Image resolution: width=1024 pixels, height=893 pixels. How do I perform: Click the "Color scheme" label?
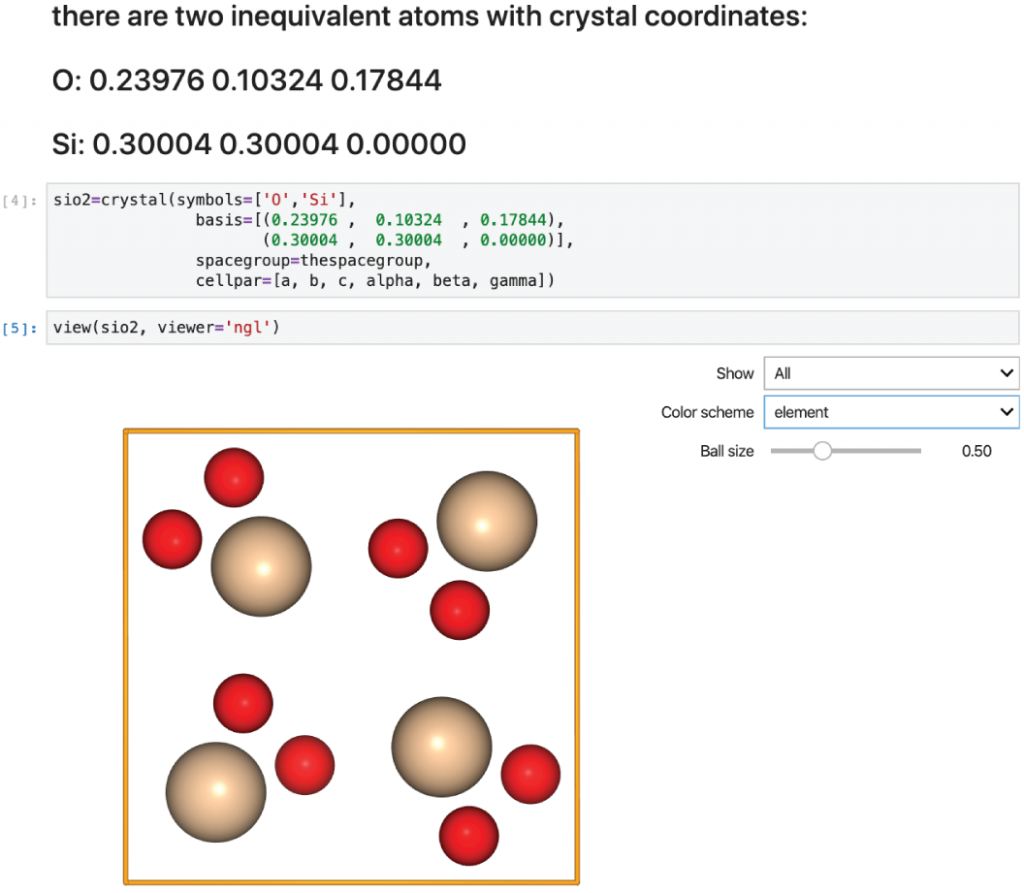click(707, 412)
